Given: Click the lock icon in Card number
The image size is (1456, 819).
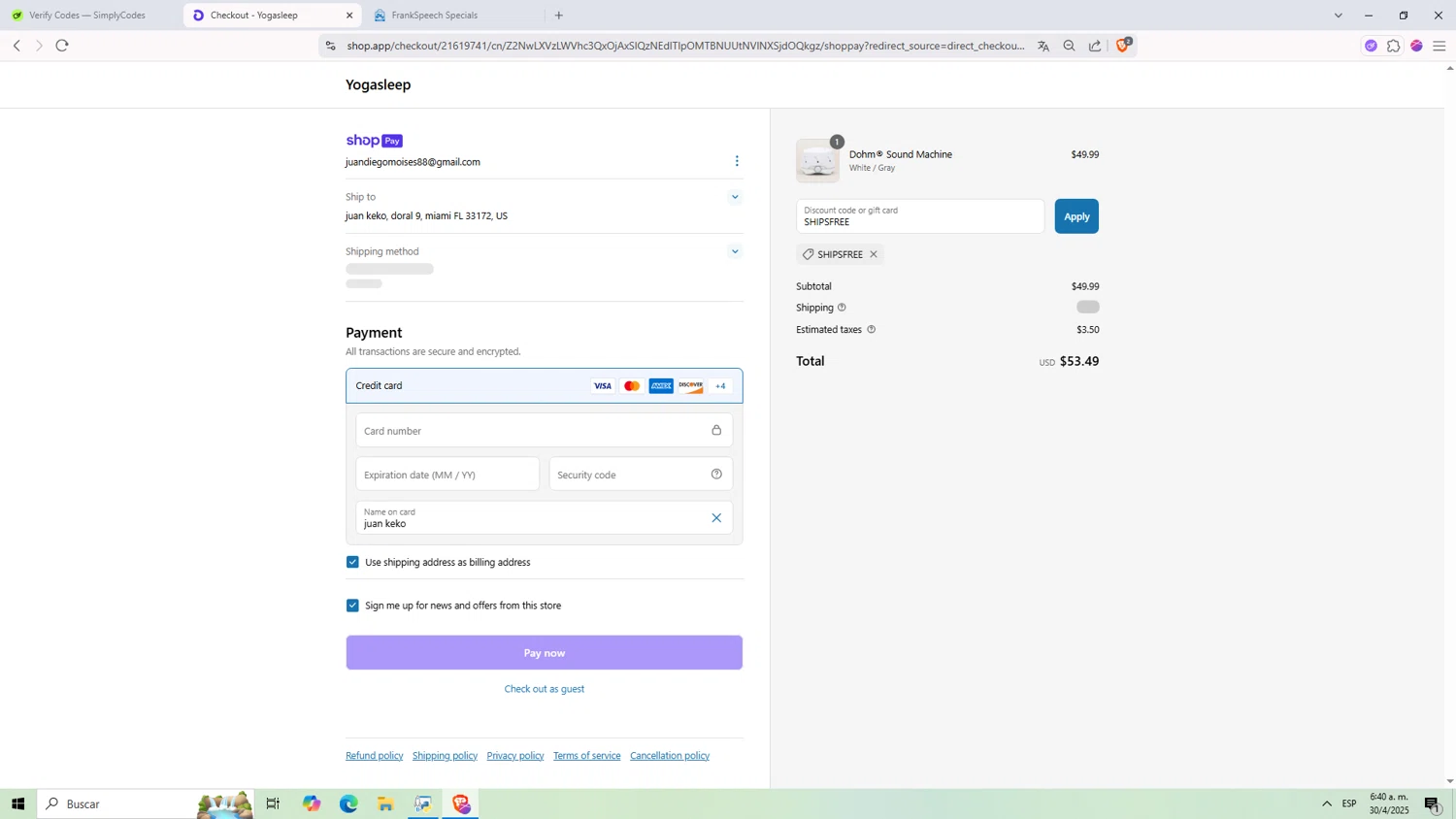Looking at the screenshot, I should point(716,430).
